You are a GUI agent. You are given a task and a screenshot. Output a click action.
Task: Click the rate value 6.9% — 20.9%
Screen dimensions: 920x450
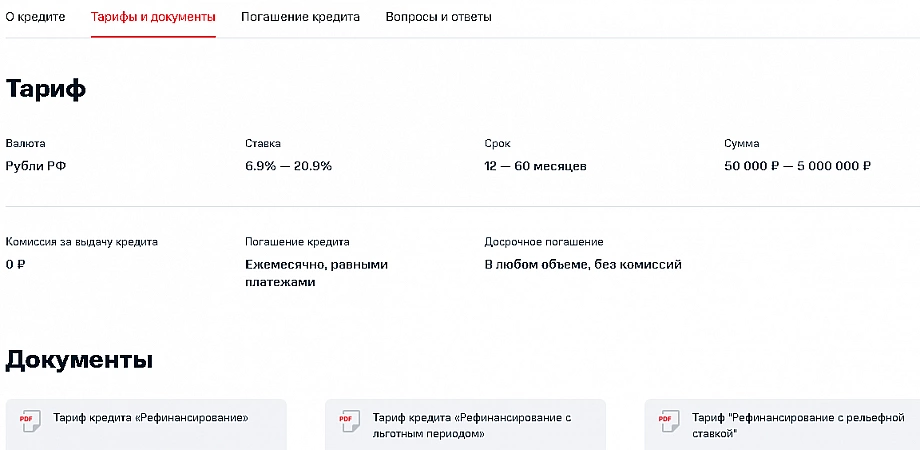[x=288, y=166]
